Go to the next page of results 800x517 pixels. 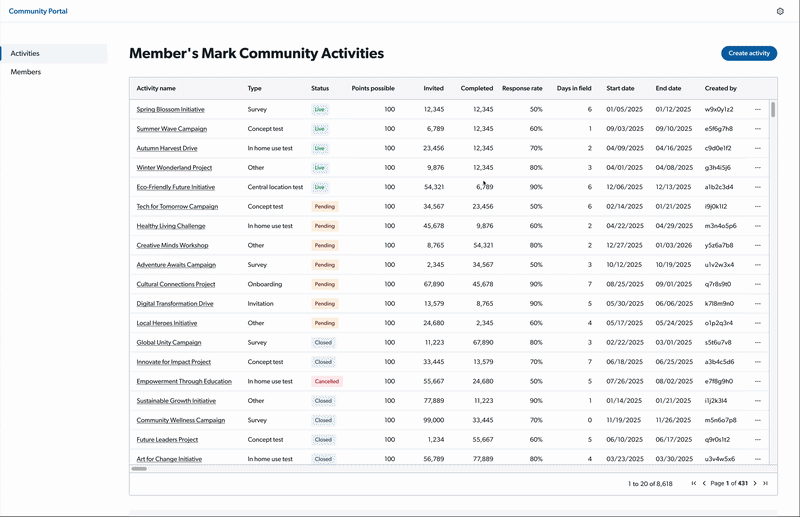tap(755, 483)
